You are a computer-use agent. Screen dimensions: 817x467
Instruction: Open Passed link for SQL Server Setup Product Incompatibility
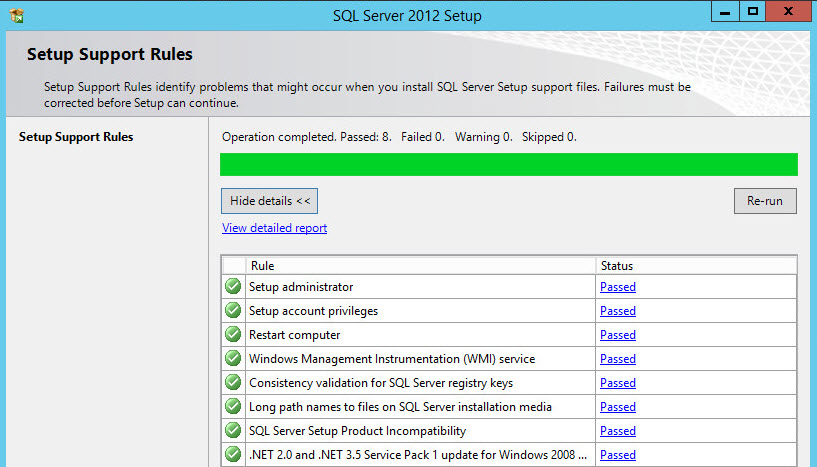coord(617,431)
